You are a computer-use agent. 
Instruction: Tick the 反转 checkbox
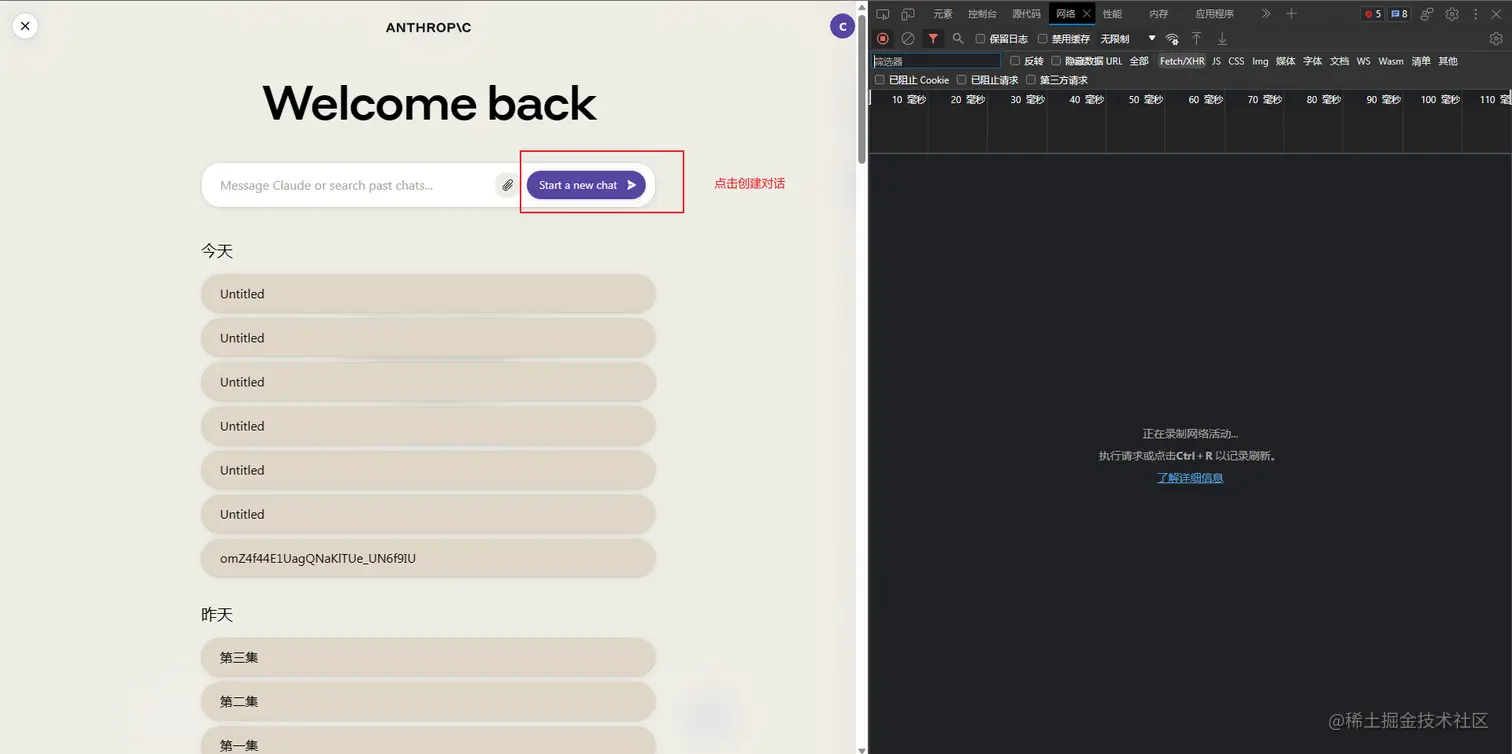pos(1015,61)
